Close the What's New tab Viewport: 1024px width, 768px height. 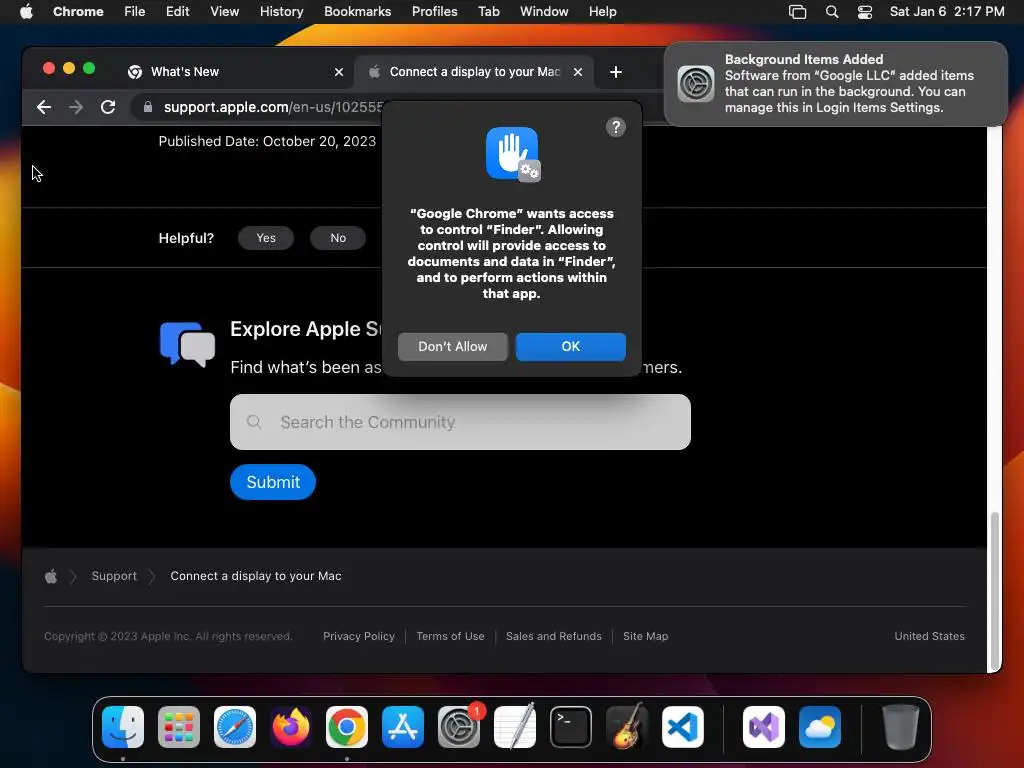pyautogui.click(x=338, y=72)
